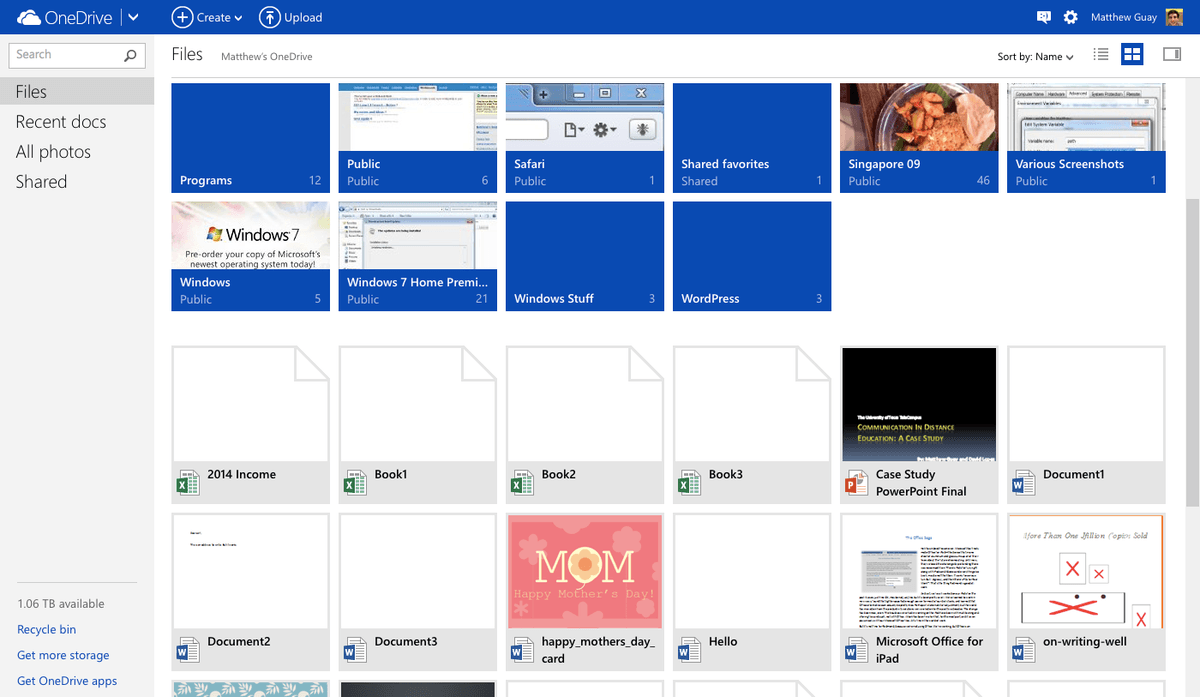Screen dimensions: 1200x697
Task: Click Word icon of Microsoft Office for iPad
Action: coord(855,651)
